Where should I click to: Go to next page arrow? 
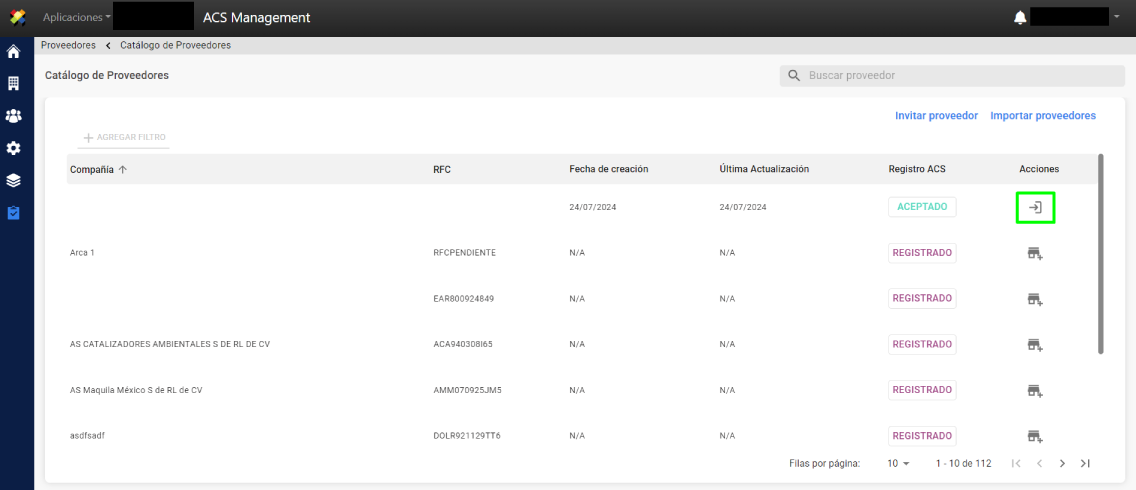click(x=1062, y=463)
